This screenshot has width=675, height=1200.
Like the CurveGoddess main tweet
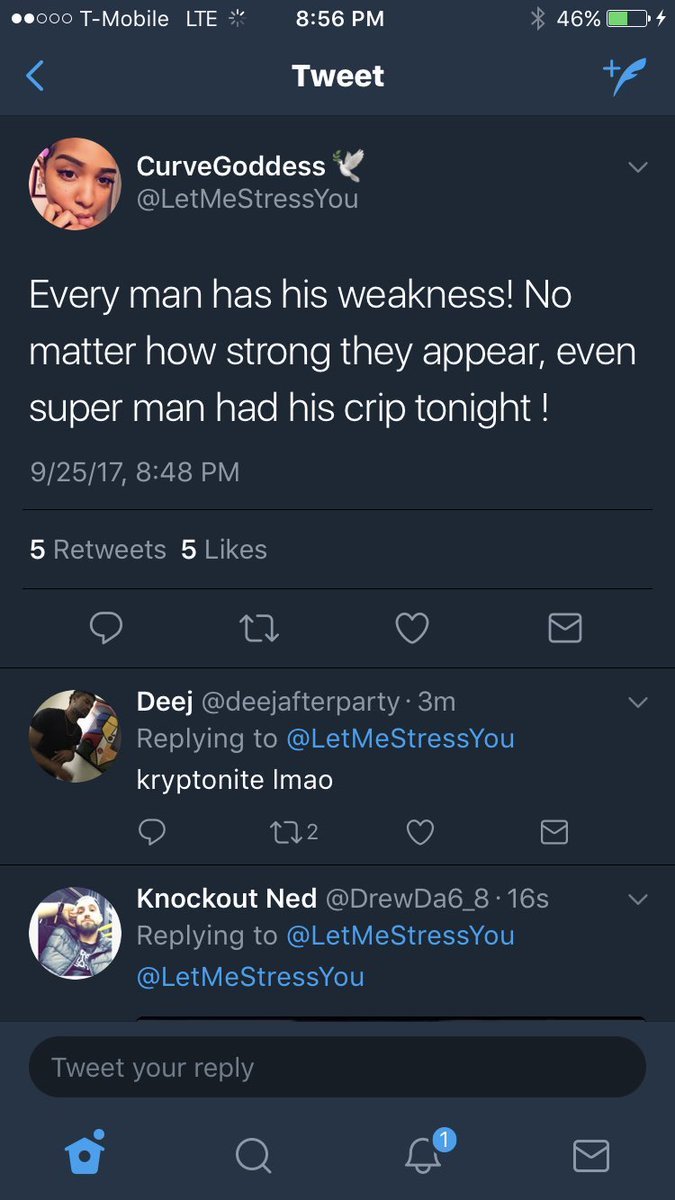[412, 627]
